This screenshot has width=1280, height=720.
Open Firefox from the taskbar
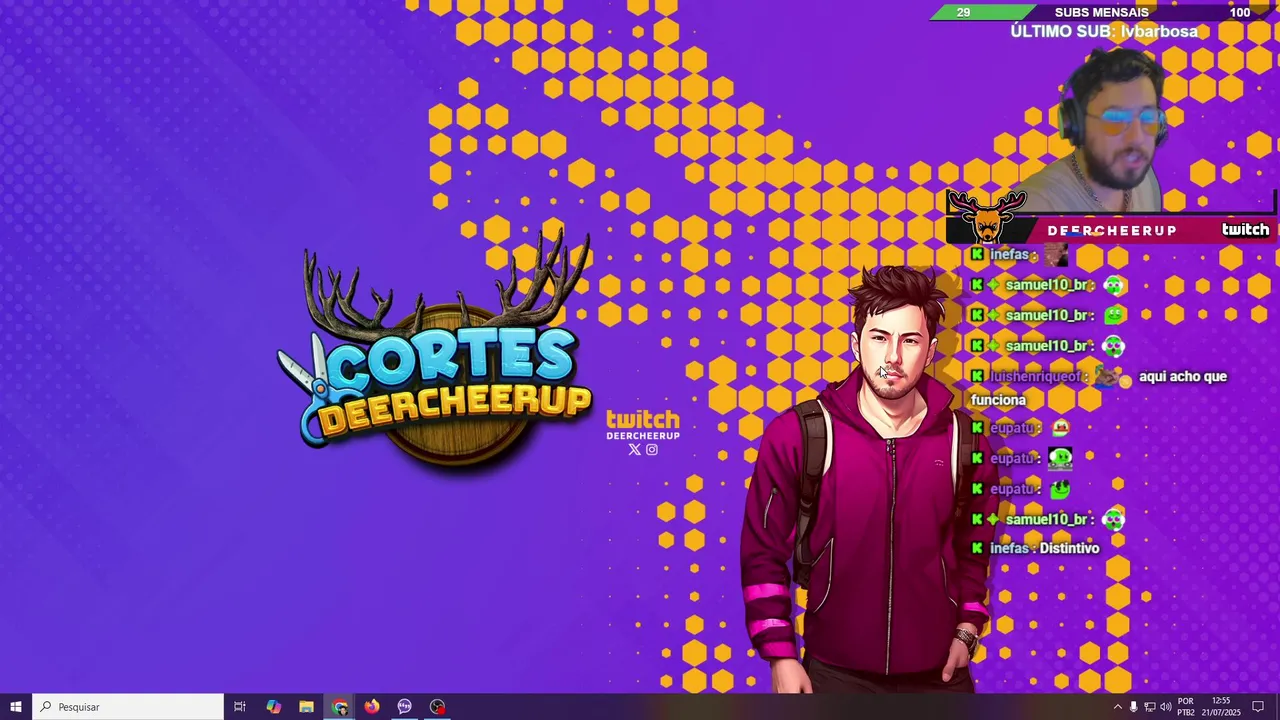click(x=372, y=707)
